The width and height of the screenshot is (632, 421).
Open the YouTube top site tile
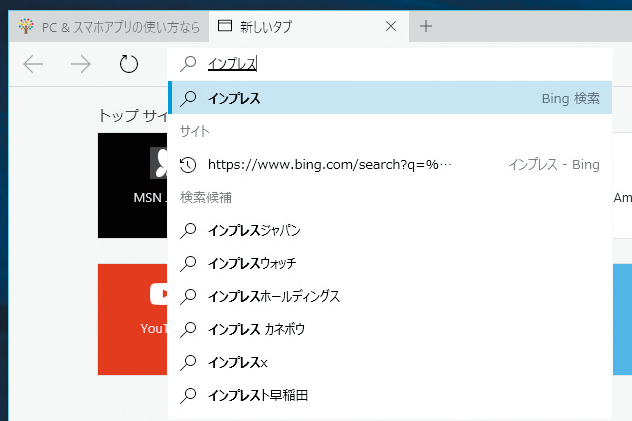(133, 319)
